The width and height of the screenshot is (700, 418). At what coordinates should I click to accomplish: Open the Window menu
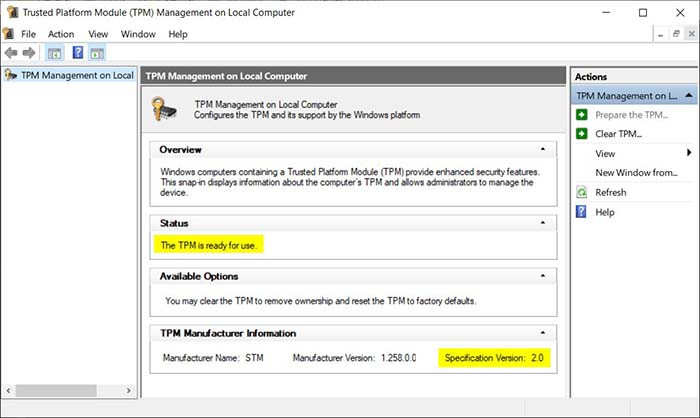pos(138,34)
